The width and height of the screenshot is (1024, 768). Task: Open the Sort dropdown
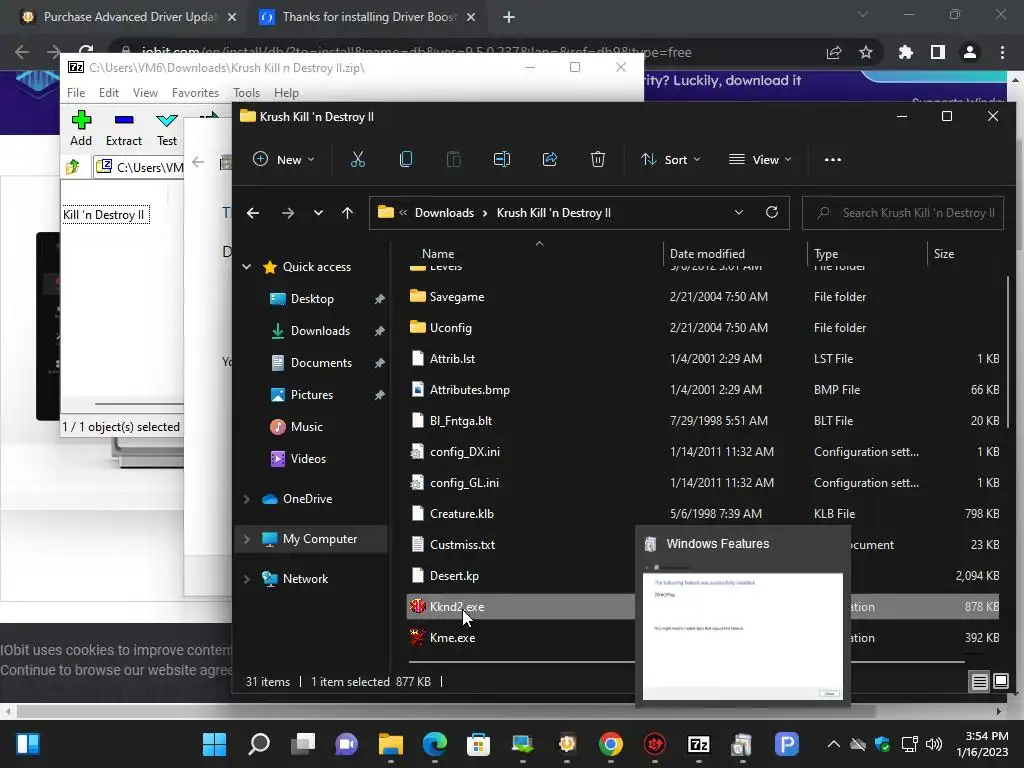pos(671,159)
